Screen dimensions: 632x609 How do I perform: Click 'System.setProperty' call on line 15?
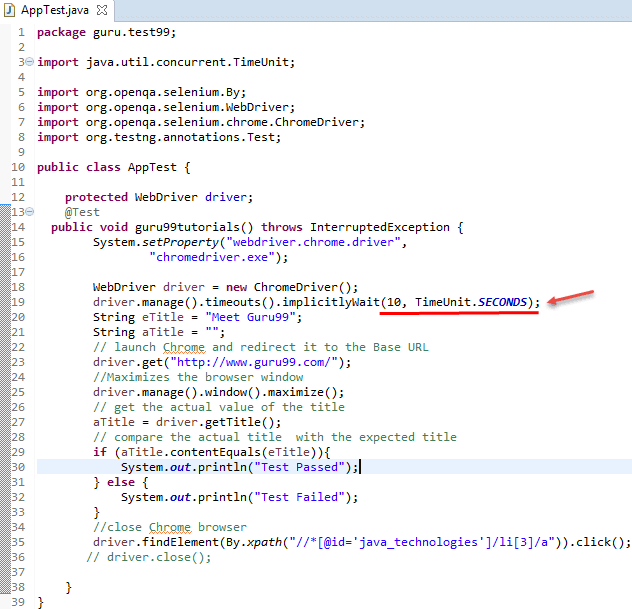[x=156, y=242]
